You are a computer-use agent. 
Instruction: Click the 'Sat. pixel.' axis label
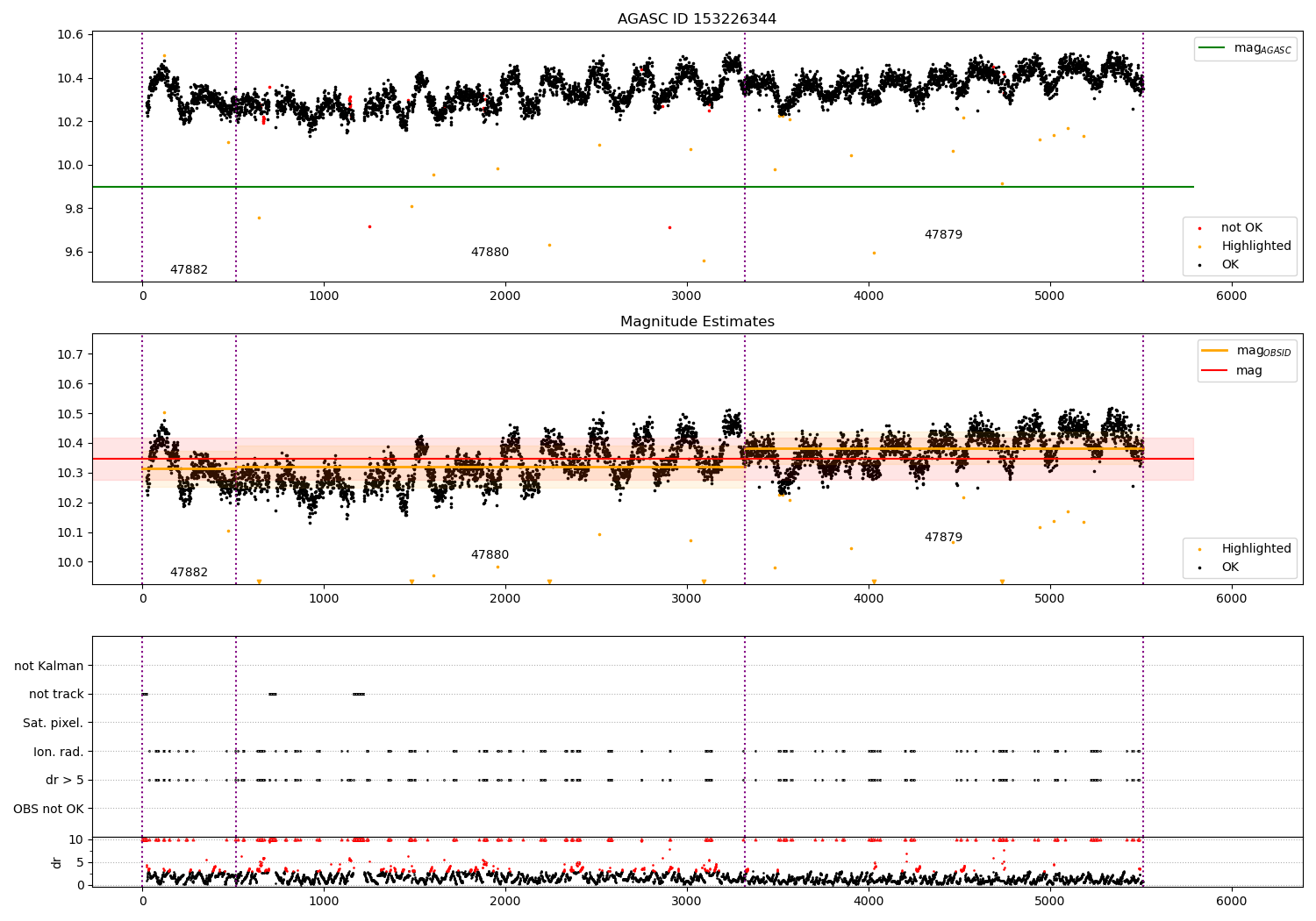pyautogui.click(x=54, y=724)
